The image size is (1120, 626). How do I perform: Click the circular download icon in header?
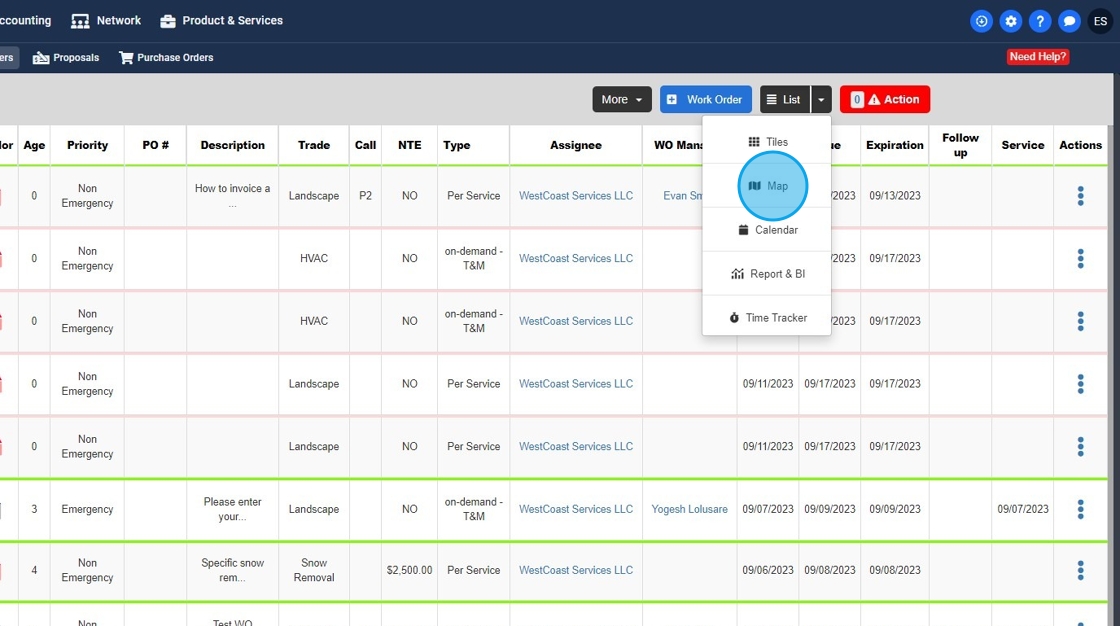(x=981, y=21)
